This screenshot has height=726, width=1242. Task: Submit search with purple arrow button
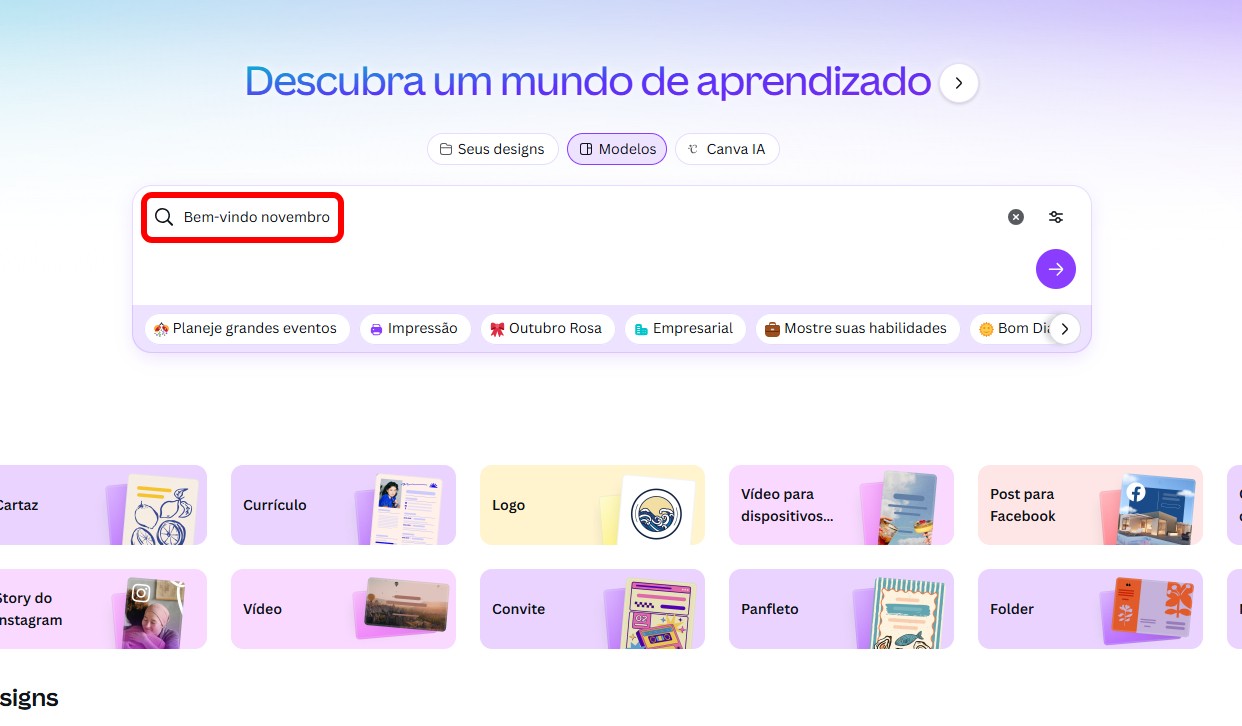[x=1056, y=269]
